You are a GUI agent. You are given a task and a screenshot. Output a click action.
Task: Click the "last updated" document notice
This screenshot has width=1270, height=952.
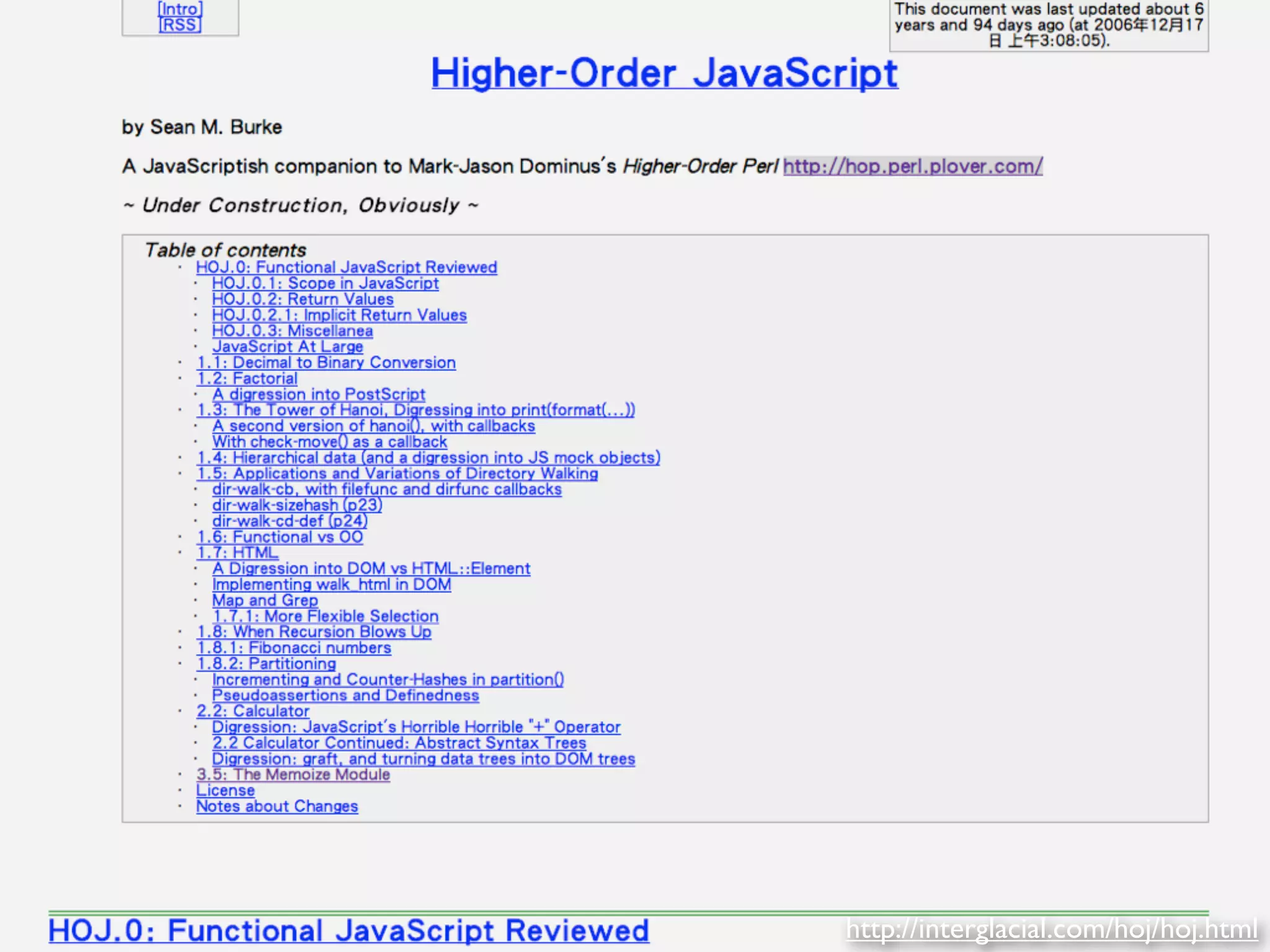point(1049,25)
